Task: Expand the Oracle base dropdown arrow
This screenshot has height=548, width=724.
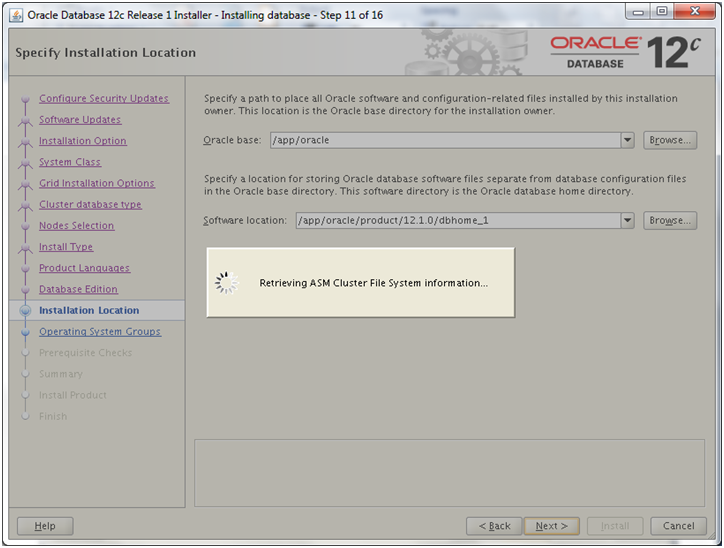Action: [x=627, y=140]
